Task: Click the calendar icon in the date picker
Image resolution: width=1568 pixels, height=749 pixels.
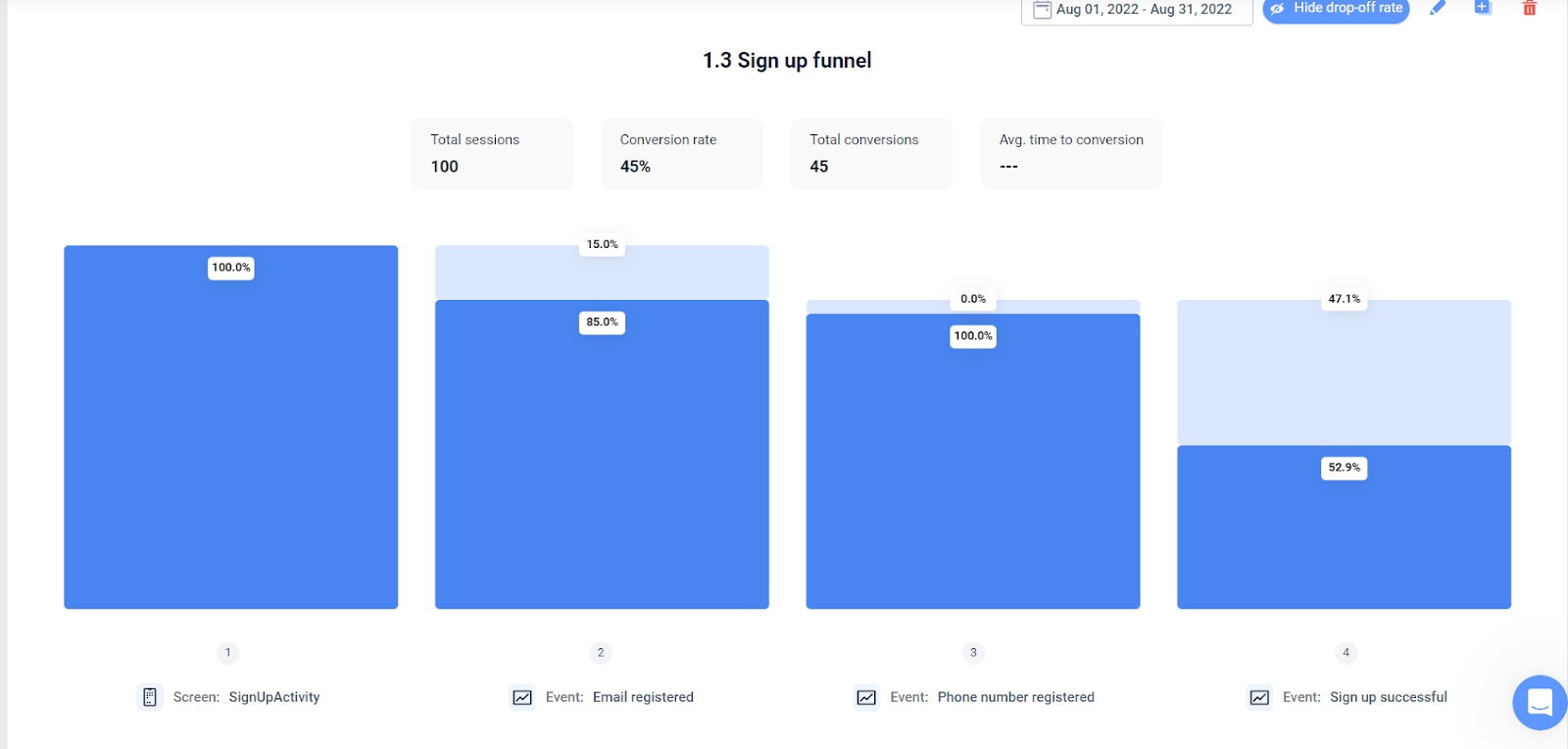Action: click(1042, 11)
